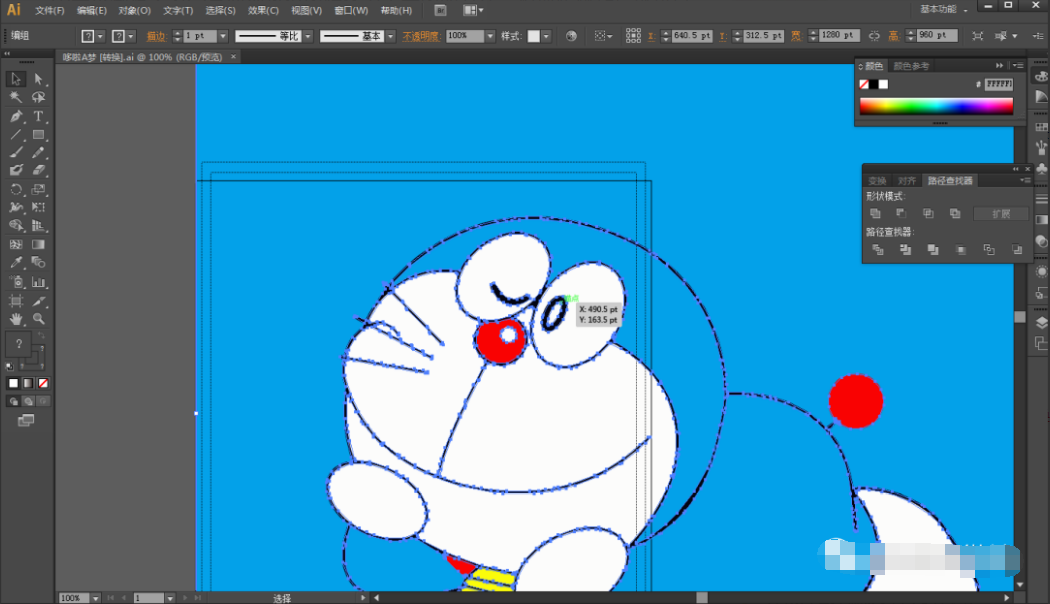Click the 描边 stroke link
Image resolution: width=1050 pixels, height=604 pixels.
(x=156, y=36)
